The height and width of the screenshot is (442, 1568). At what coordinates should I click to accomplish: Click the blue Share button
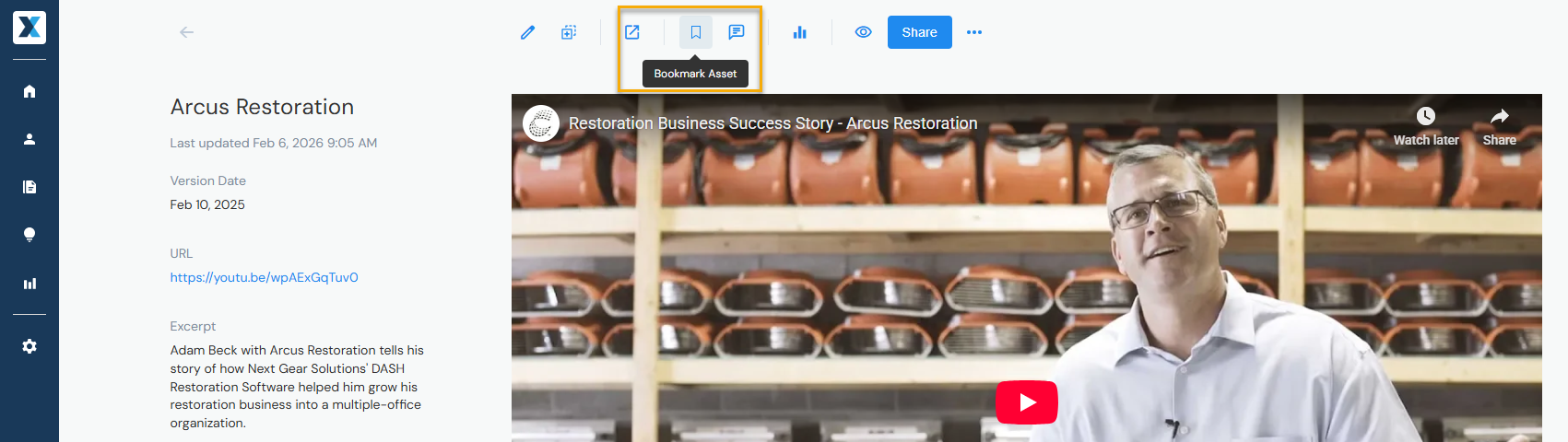click(920, 32)
